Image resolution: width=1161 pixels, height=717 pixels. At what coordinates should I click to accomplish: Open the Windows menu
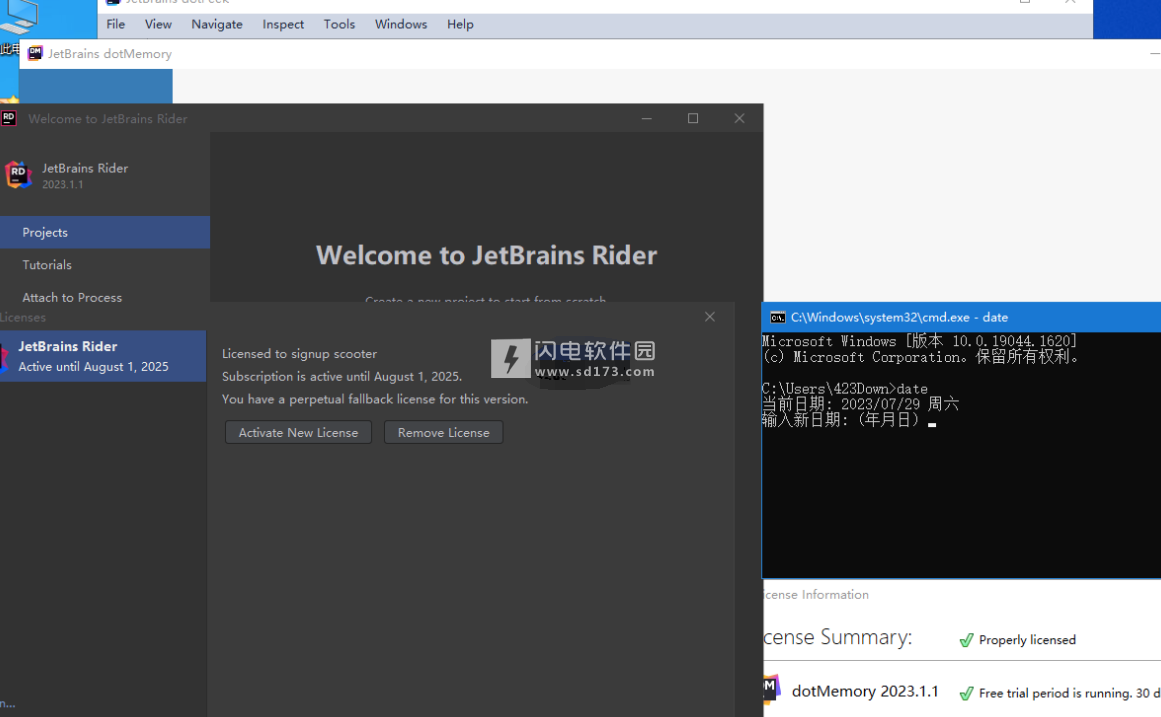pyautogui.click(x=401, y=24)
